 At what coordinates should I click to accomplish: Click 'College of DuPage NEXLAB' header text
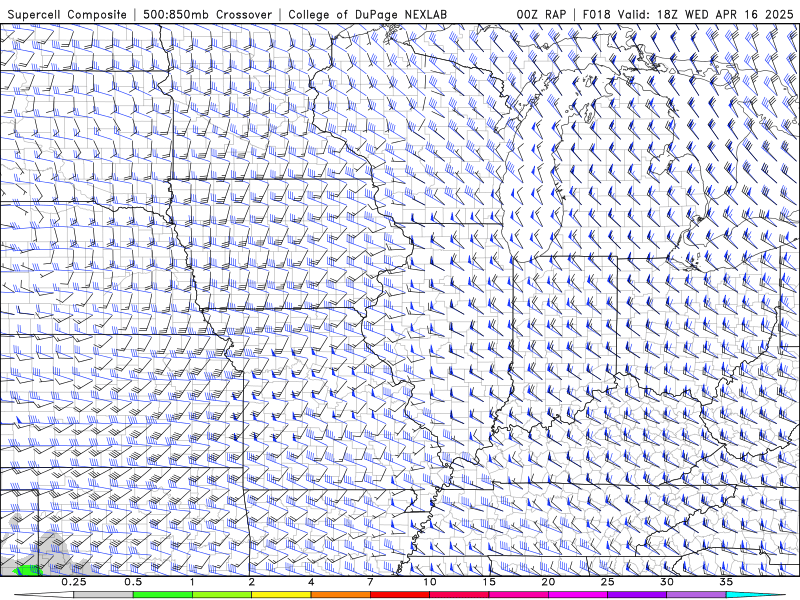[367, 14]
